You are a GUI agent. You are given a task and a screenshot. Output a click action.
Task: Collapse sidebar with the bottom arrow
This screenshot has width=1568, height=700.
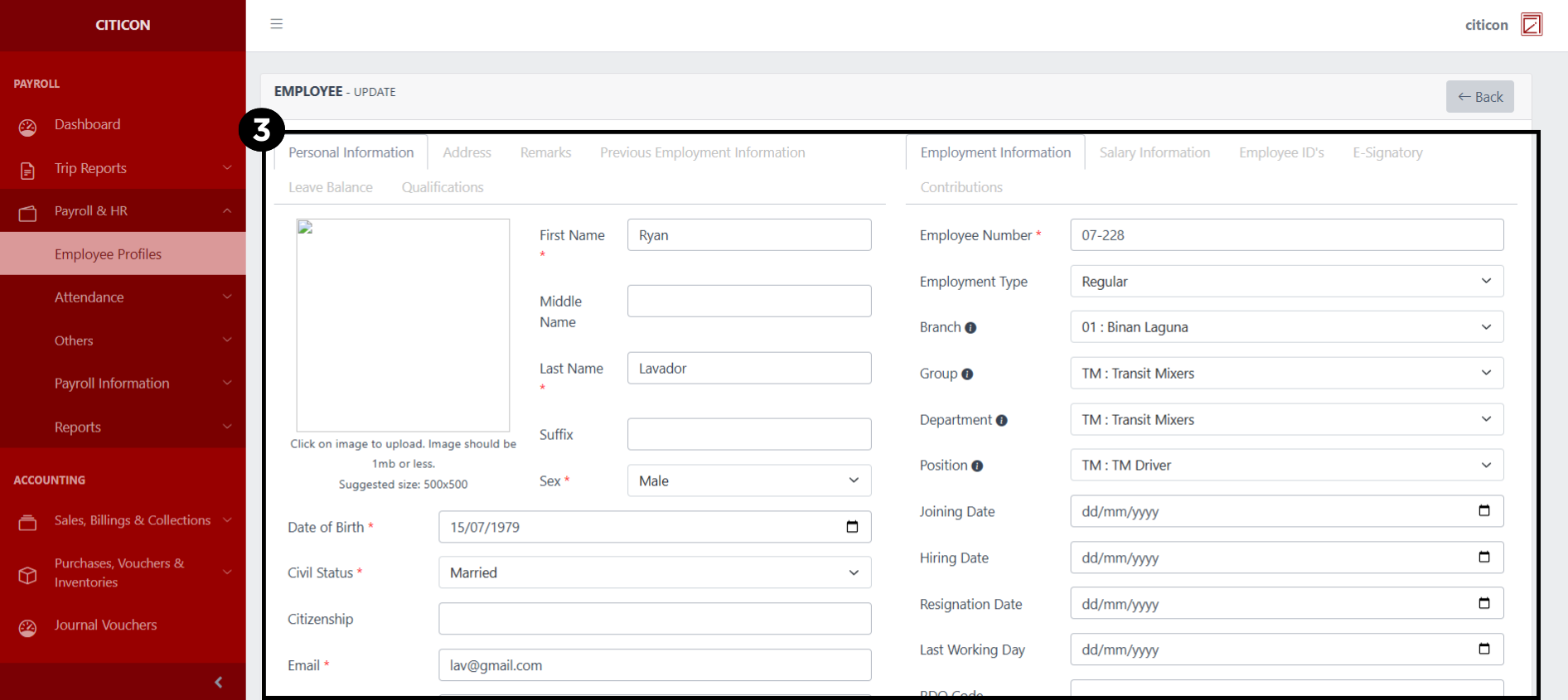[x=218, y=682]
